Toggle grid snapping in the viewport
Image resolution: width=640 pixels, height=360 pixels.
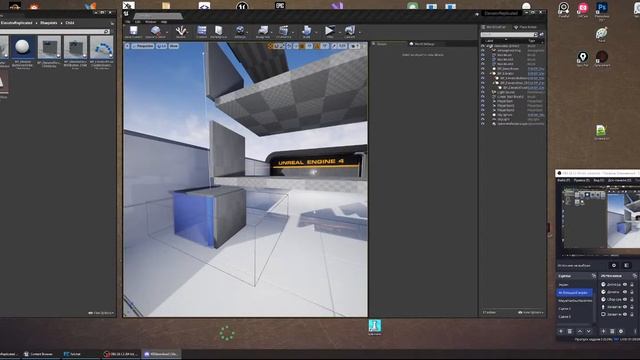click(x=302, y=46)
